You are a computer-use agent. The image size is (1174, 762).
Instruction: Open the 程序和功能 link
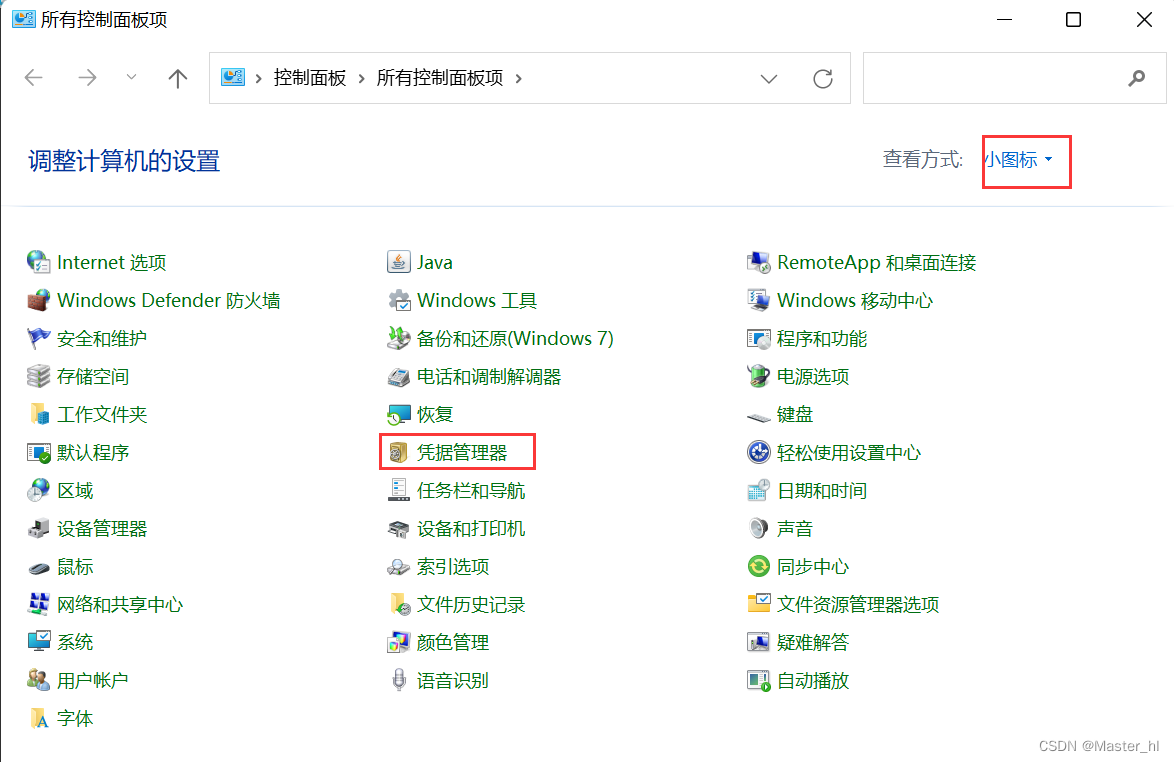821,338
